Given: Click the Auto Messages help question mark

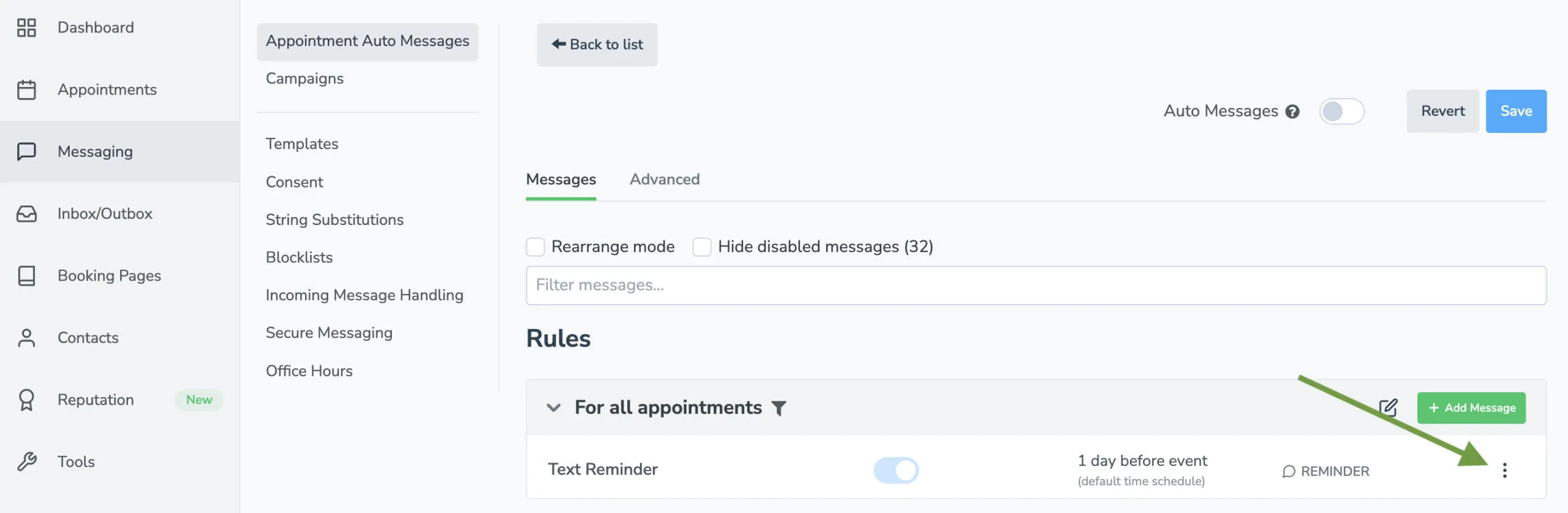Looking at the screenshot, I should coord(1292,112).
